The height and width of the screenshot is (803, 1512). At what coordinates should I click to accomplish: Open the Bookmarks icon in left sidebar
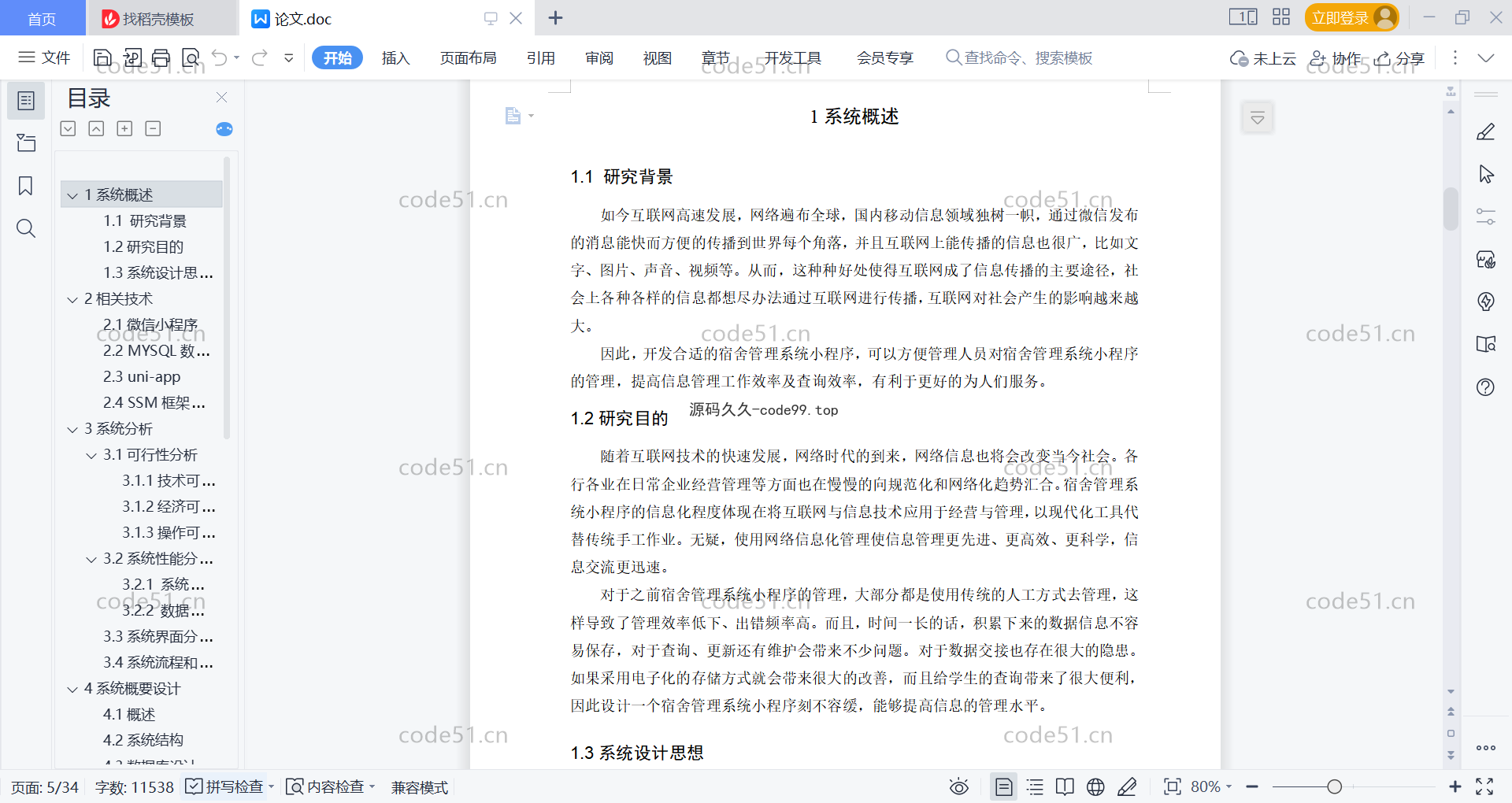(x=26, y=186)
